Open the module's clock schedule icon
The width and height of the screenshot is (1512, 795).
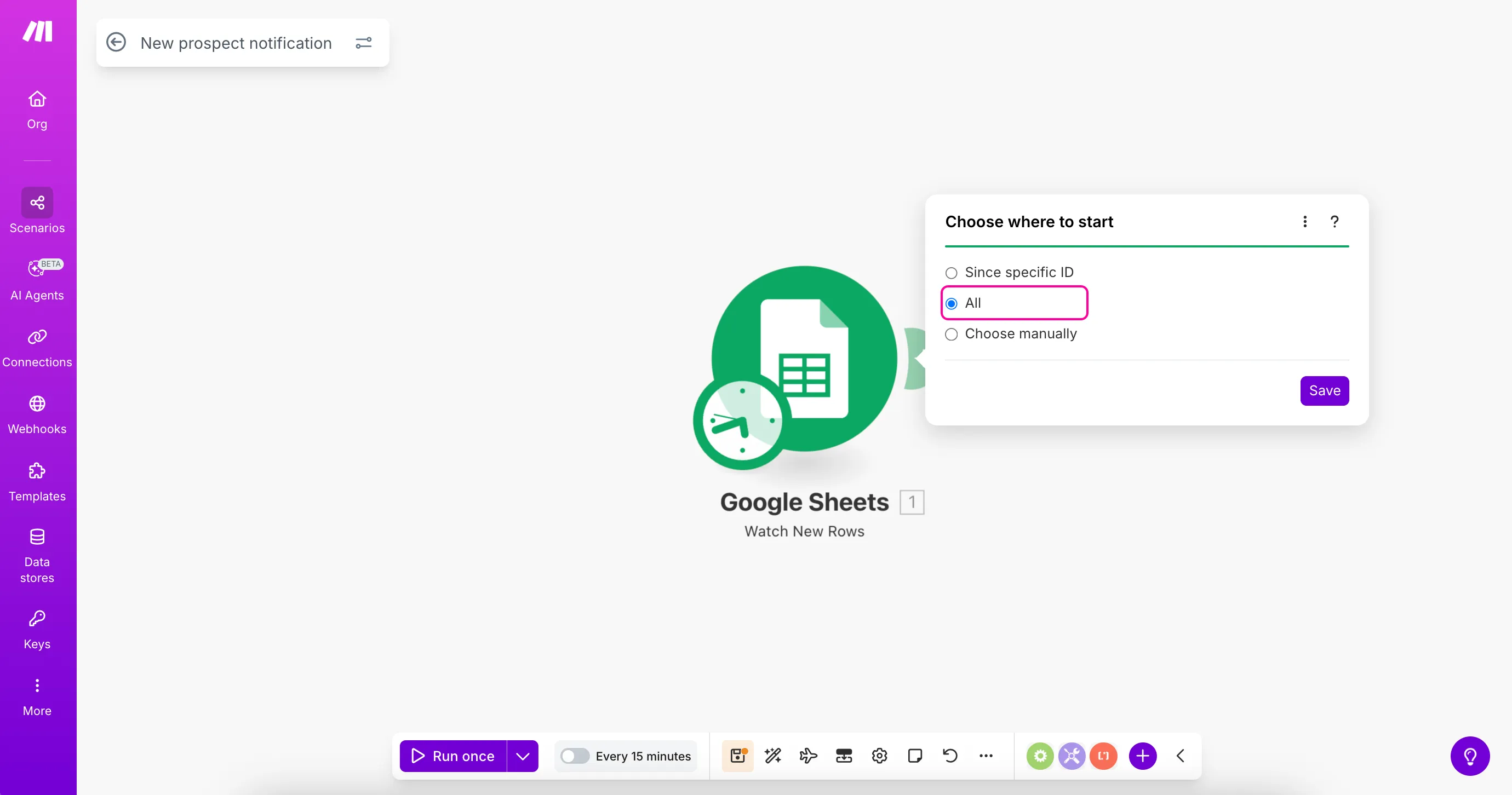point(742,420)
